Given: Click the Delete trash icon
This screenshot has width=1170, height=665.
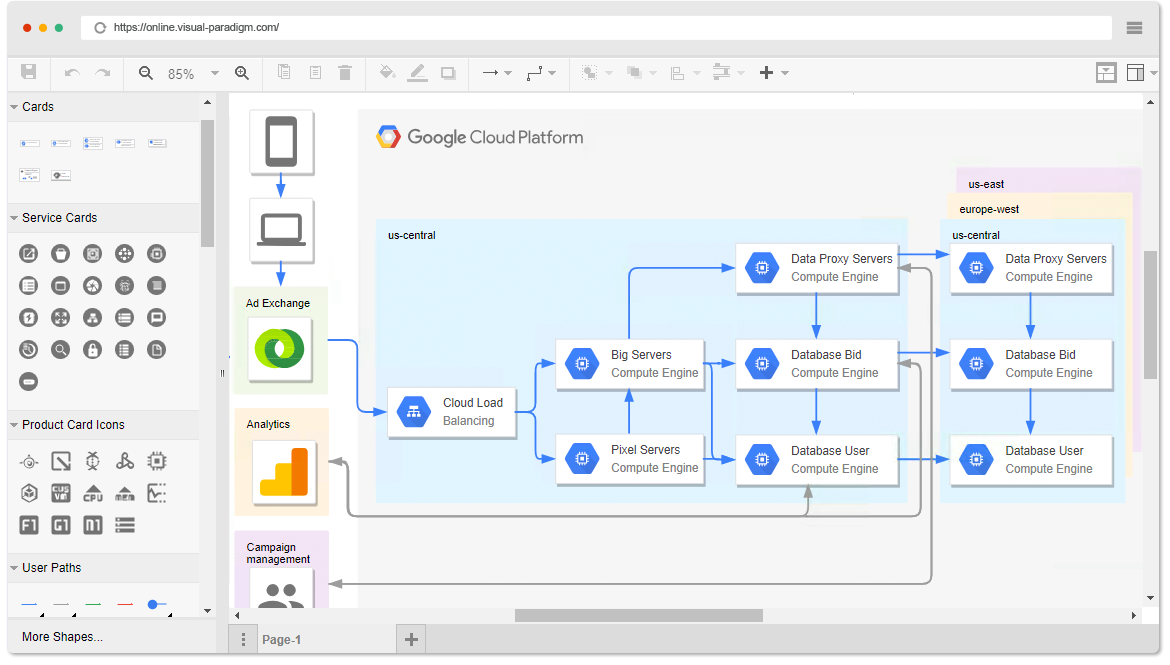Looking at the screenshot, I should click(345, 73).
